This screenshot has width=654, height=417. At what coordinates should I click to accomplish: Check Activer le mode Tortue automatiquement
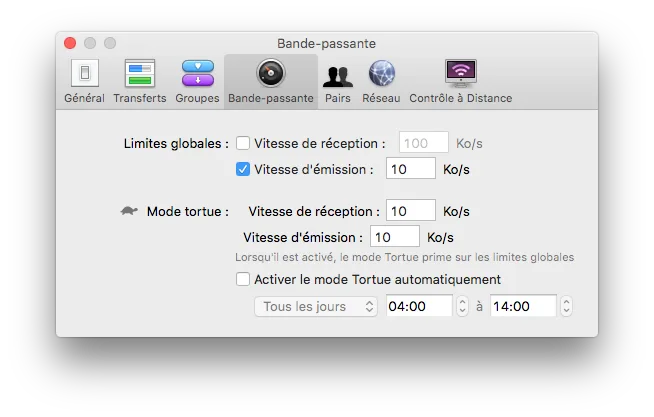pyautogui.click(x=243, y=279)
